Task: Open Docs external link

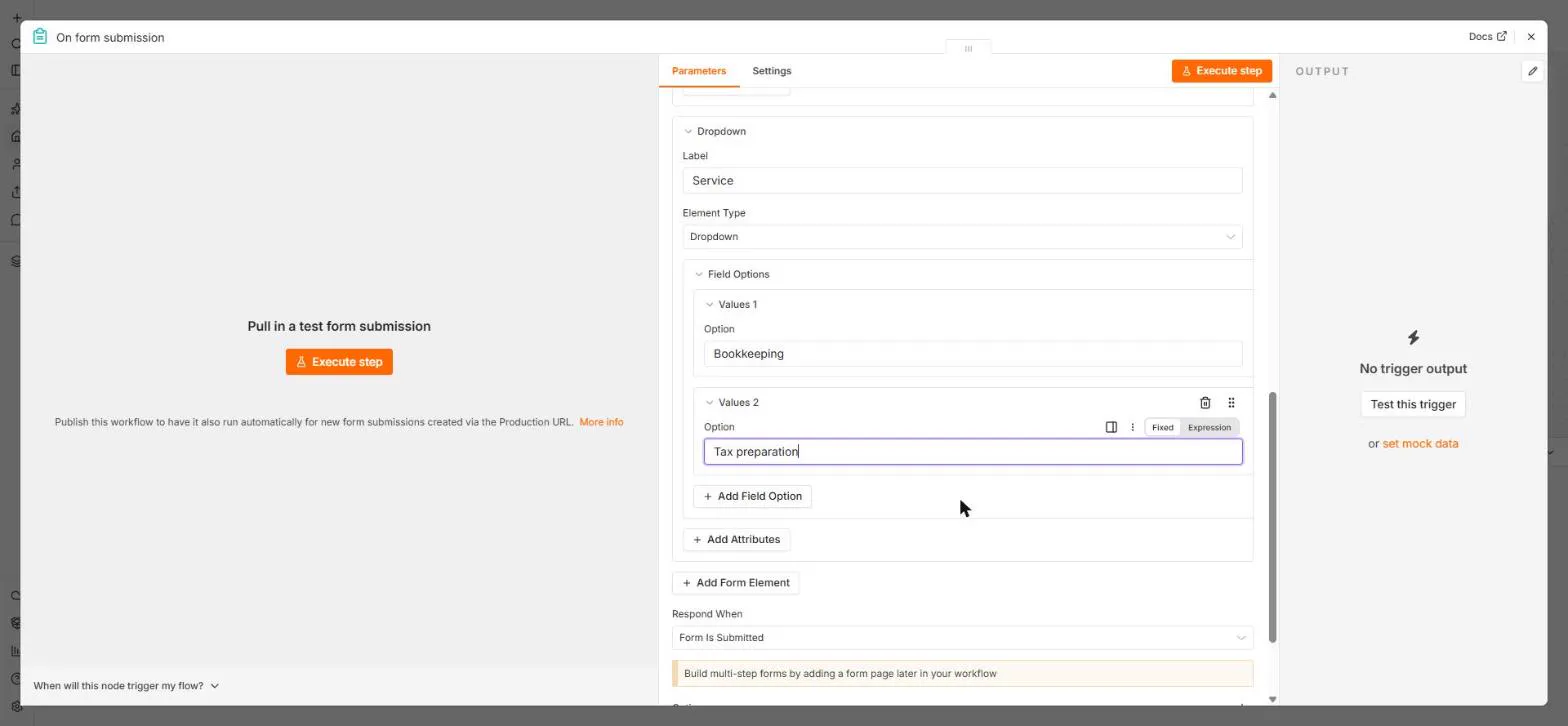Action: pos(1487,37)
